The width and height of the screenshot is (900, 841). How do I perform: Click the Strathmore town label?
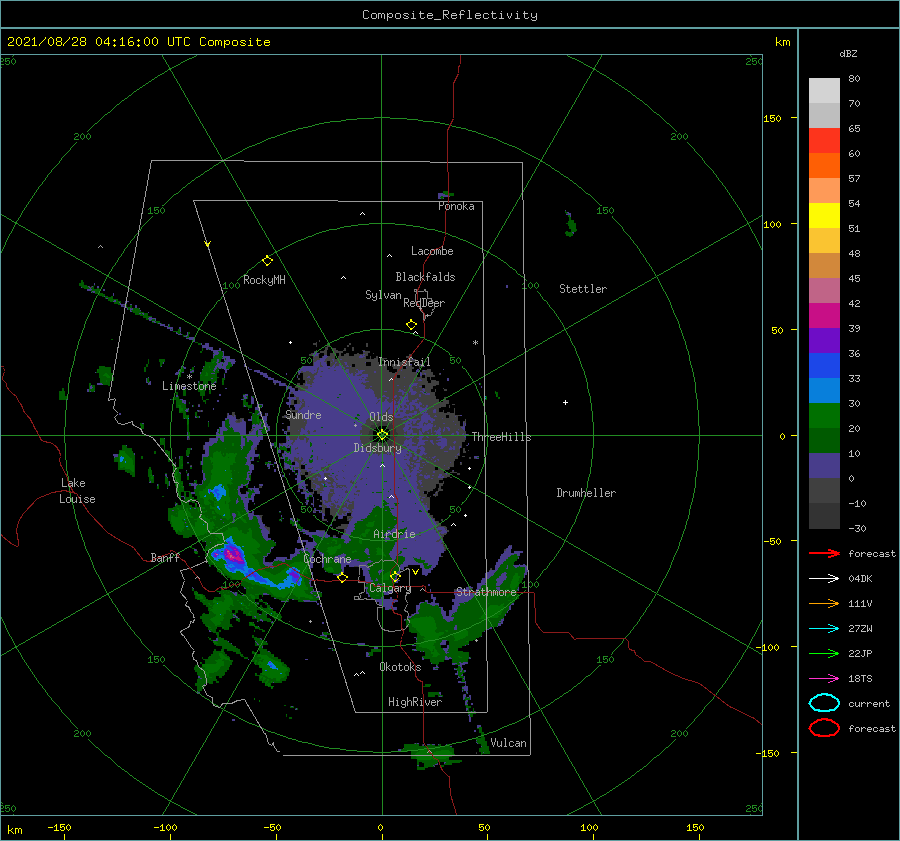(486, 592)
